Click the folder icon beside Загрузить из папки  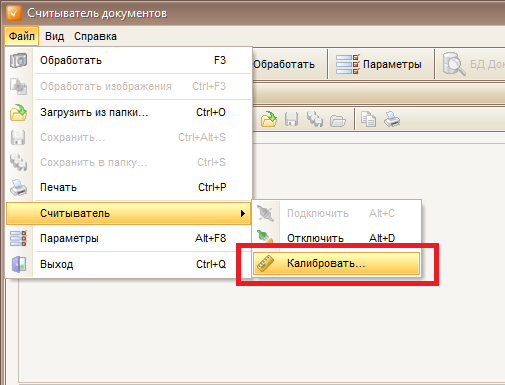[18, 112]
